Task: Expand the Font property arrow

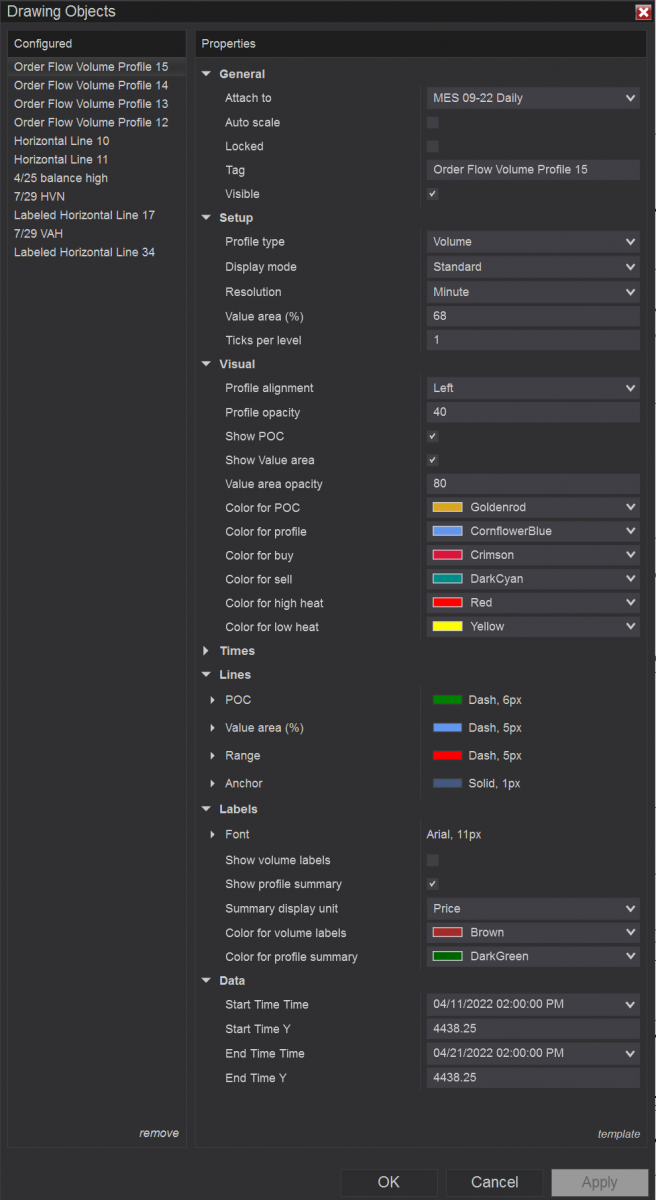Action: point(213,835)
